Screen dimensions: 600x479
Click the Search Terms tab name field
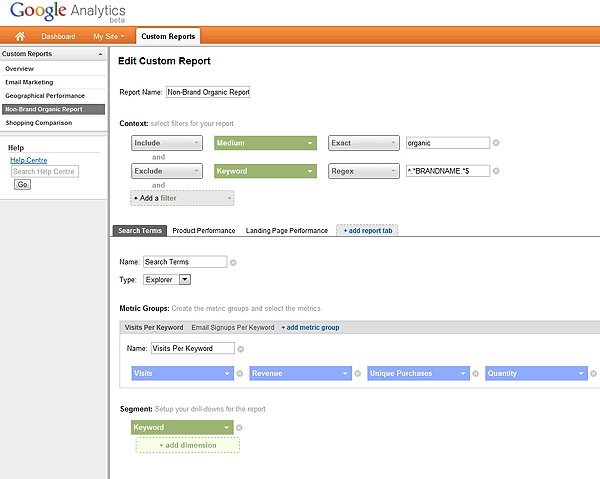point(185,262)
